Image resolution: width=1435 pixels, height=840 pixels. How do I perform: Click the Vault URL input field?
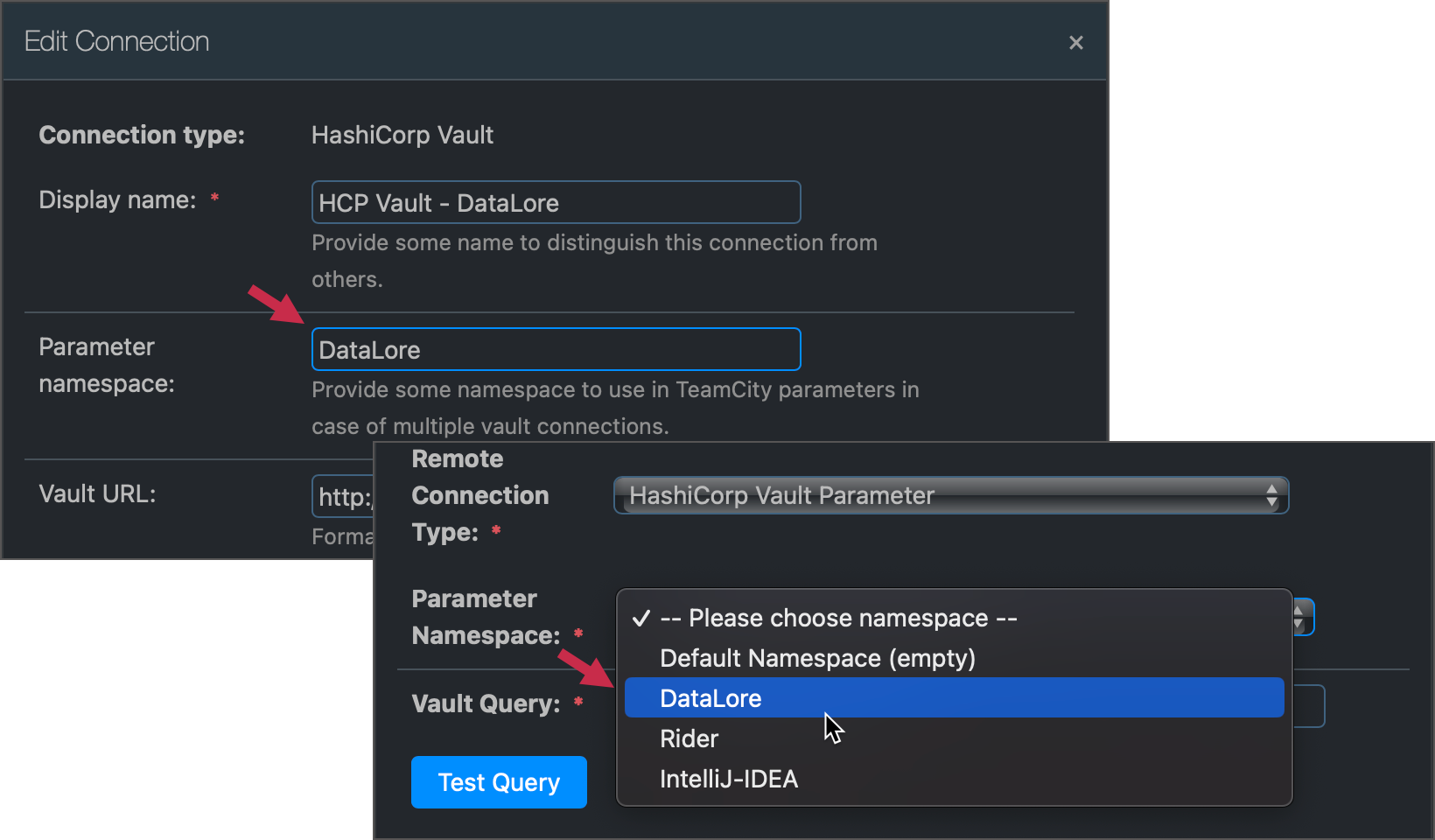click(343, 497)
